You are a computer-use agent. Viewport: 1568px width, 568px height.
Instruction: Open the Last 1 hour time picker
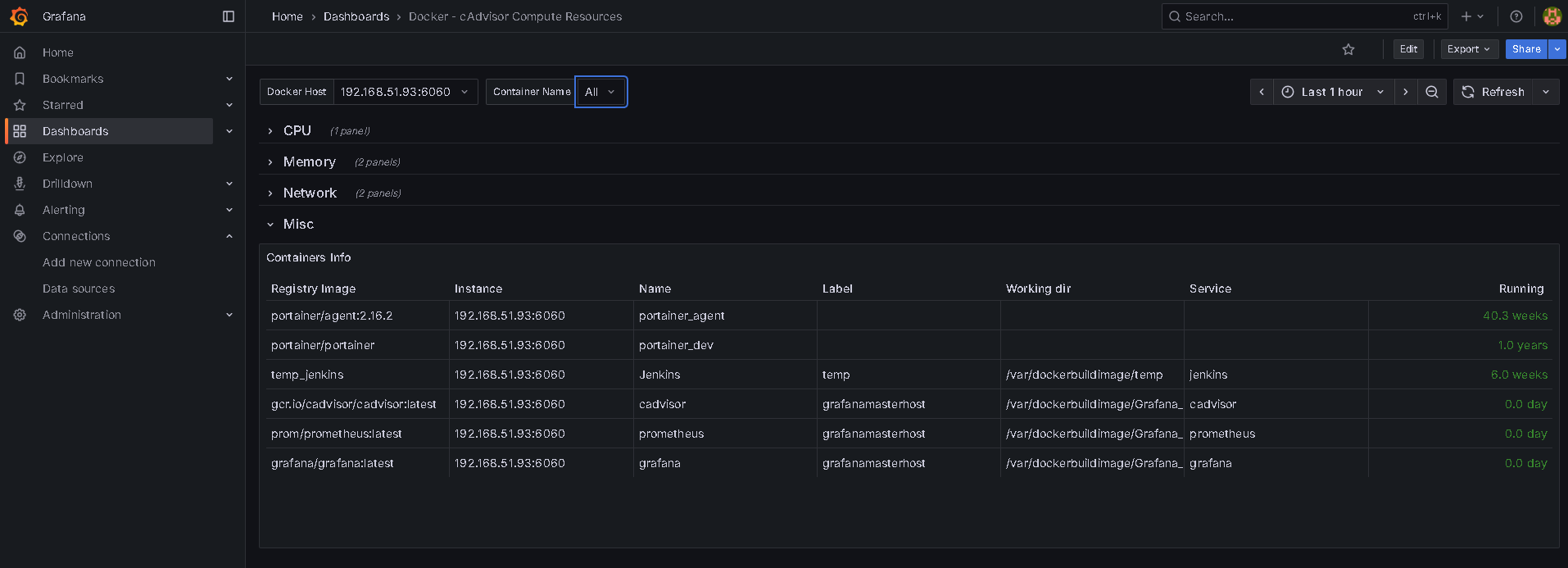pyautogui.click(x=1334, y=92)
